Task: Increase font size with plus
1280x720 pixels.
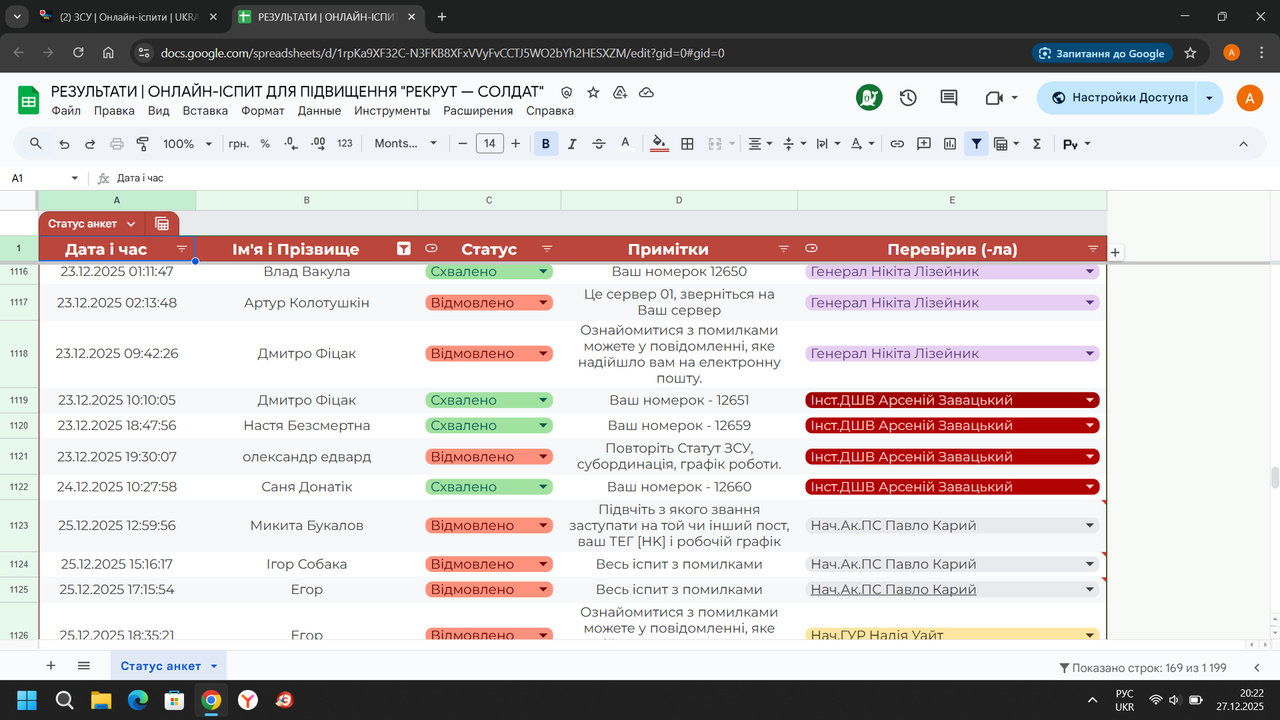Action: coord(516,144)
